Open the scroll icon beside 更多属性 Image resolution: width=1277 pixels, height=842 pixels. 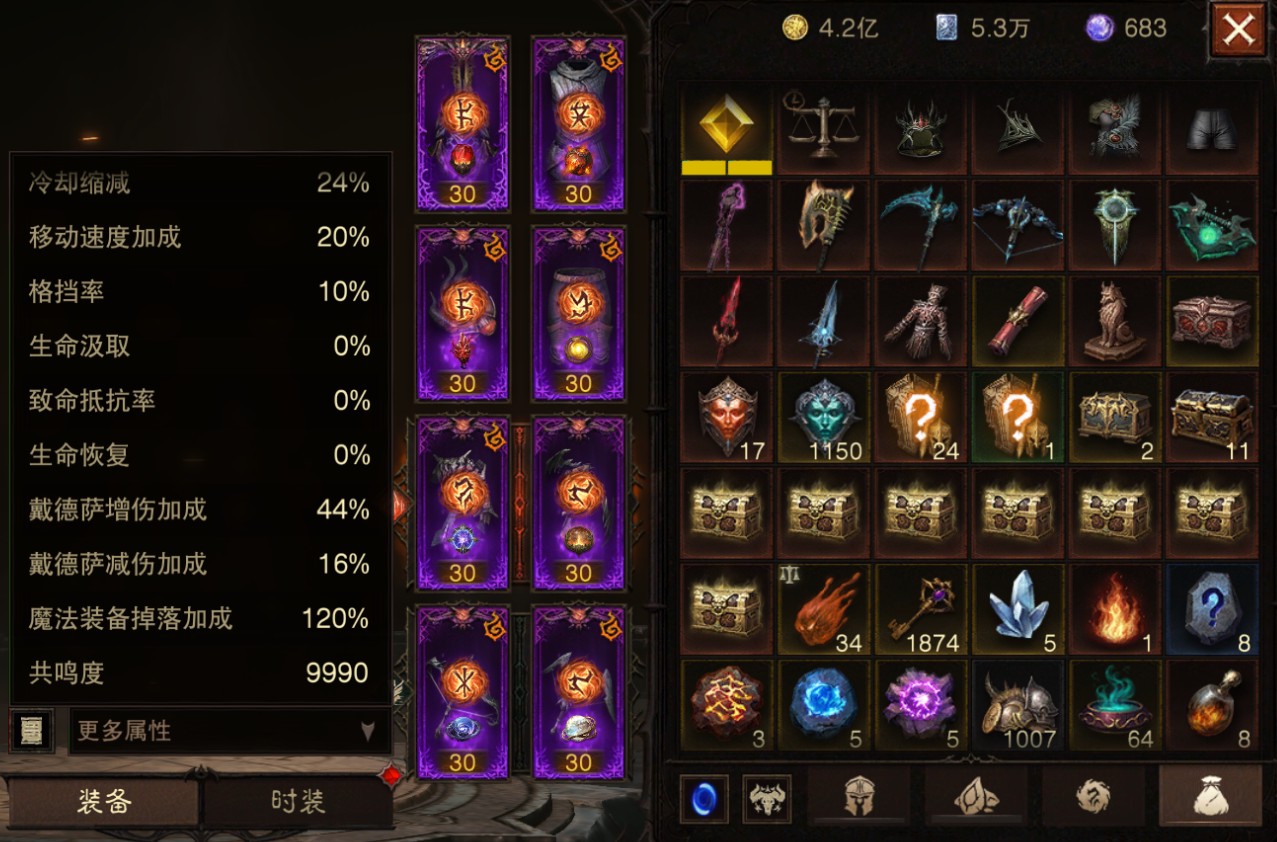pyautogui.click(x=31, y=731)
